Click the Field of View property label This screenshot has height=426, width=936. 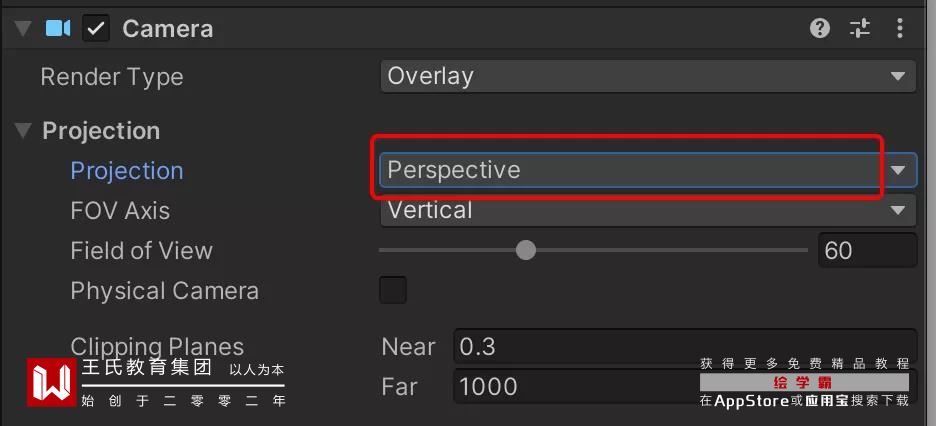tap(141, 251)
